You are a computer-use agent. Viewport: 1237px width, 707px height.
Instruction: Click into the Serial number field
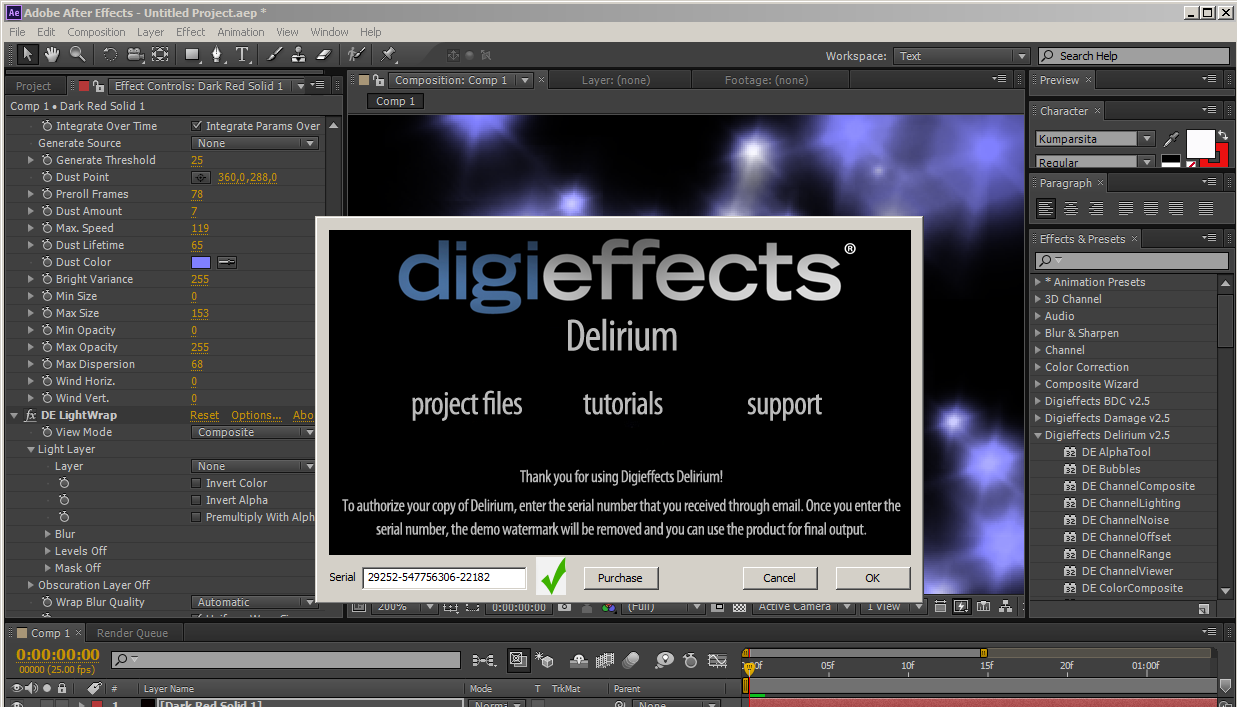(444, 577)
